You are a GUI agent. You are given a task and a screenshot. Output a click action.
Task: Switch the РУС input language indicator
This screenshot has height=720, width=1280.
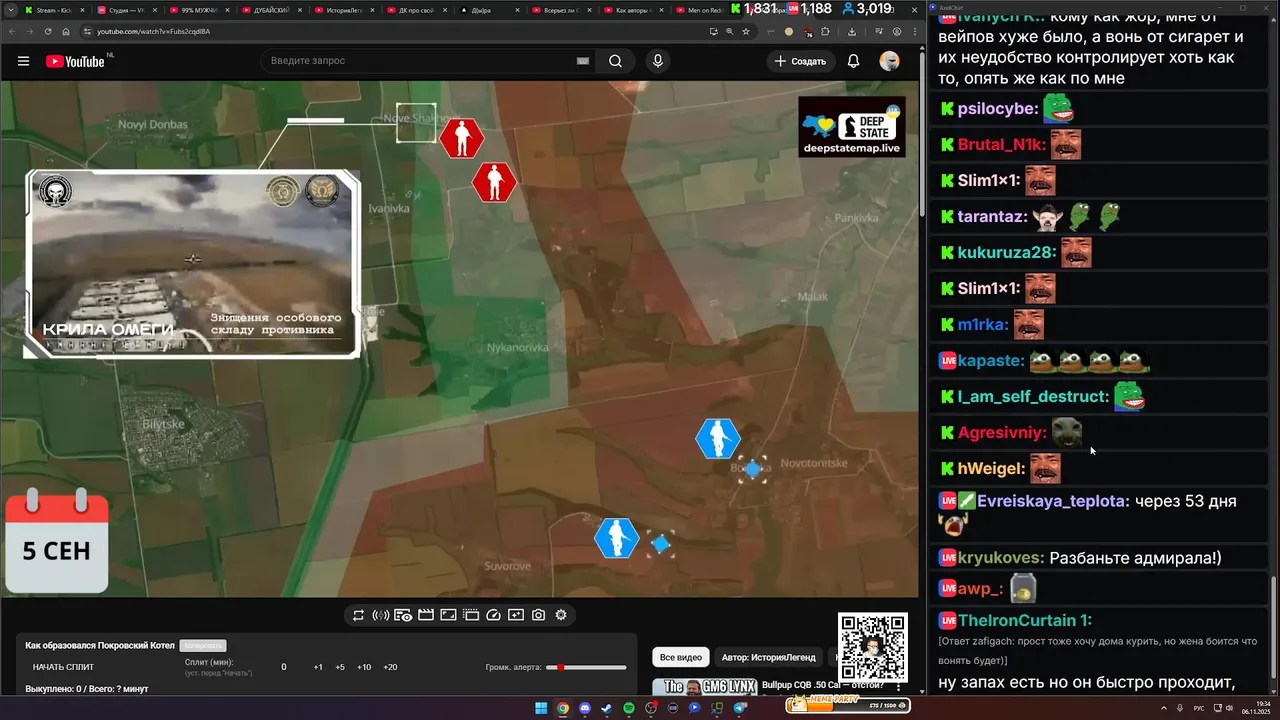click(x=1199, y=708)
